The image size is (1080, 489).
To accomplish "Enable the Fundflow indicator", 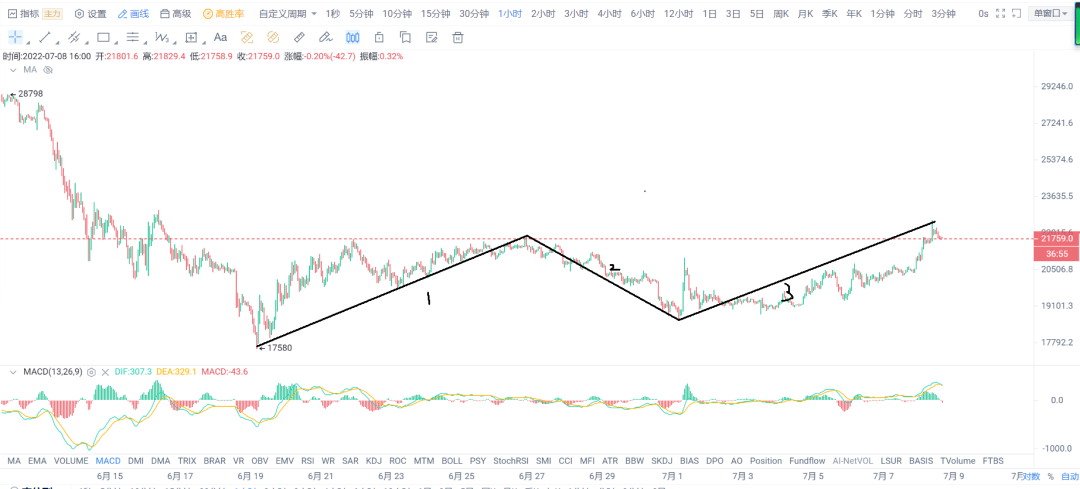I will (x=807, y=460).
